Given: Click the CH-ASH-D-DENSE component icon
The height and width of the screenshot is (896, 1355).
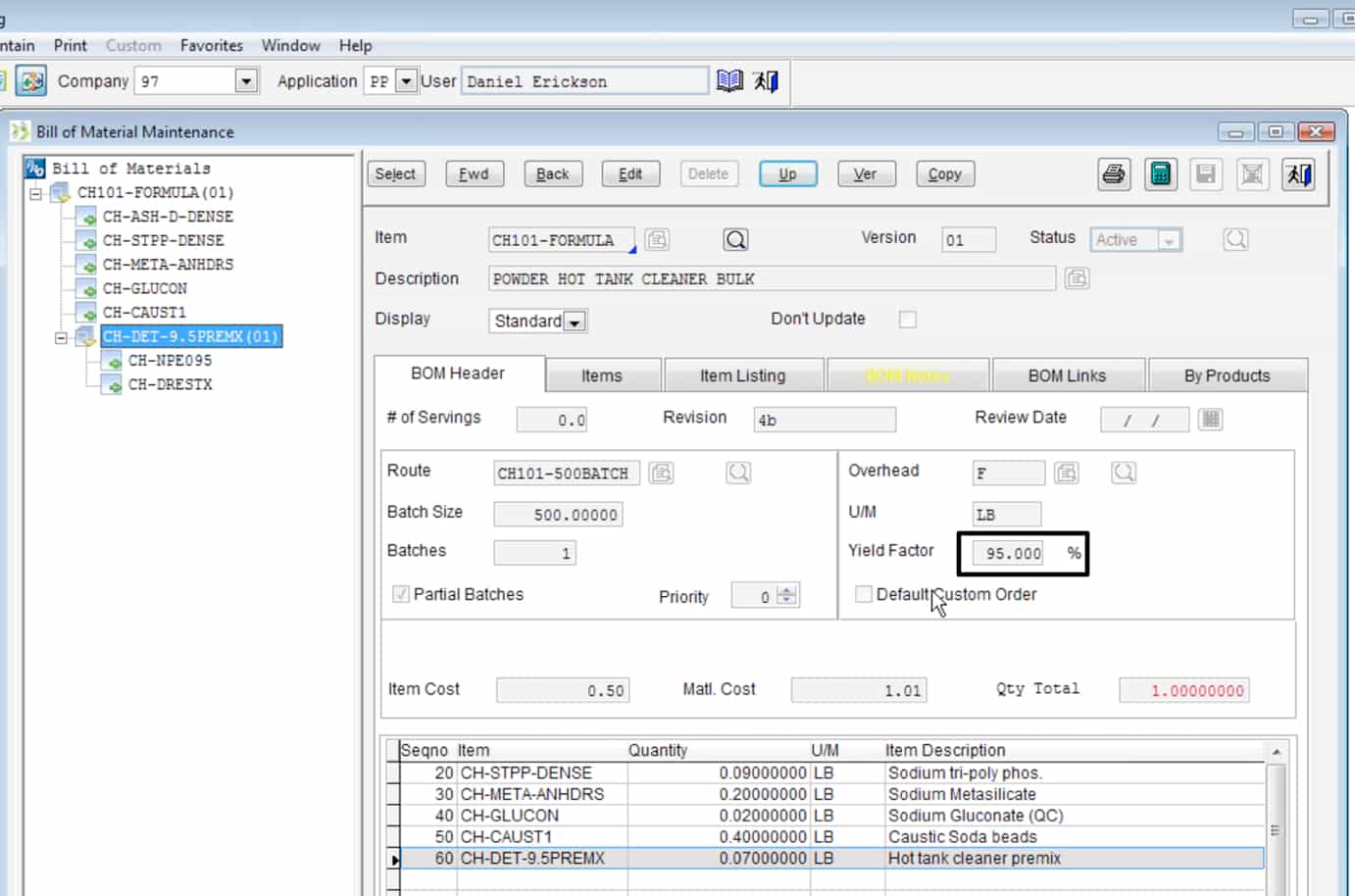Looking at the screenshot, I should (x=87, y=217).
